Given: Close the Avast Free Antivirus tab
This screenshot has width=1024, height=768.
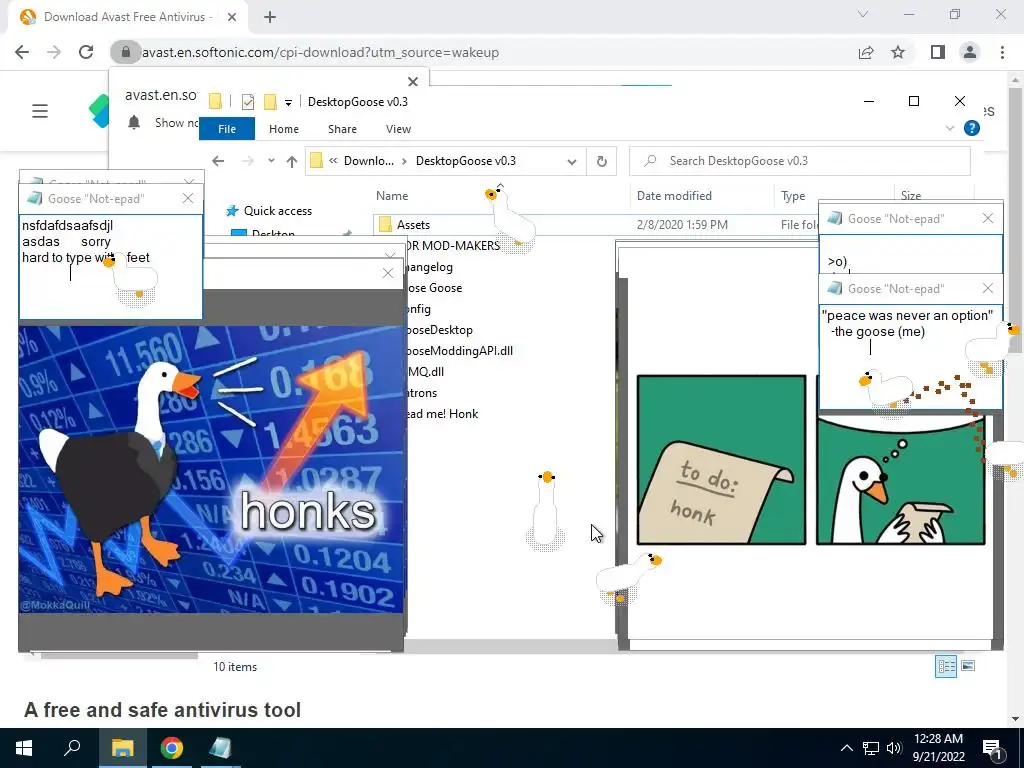Looking at the screenshot, I should [232, 17].
